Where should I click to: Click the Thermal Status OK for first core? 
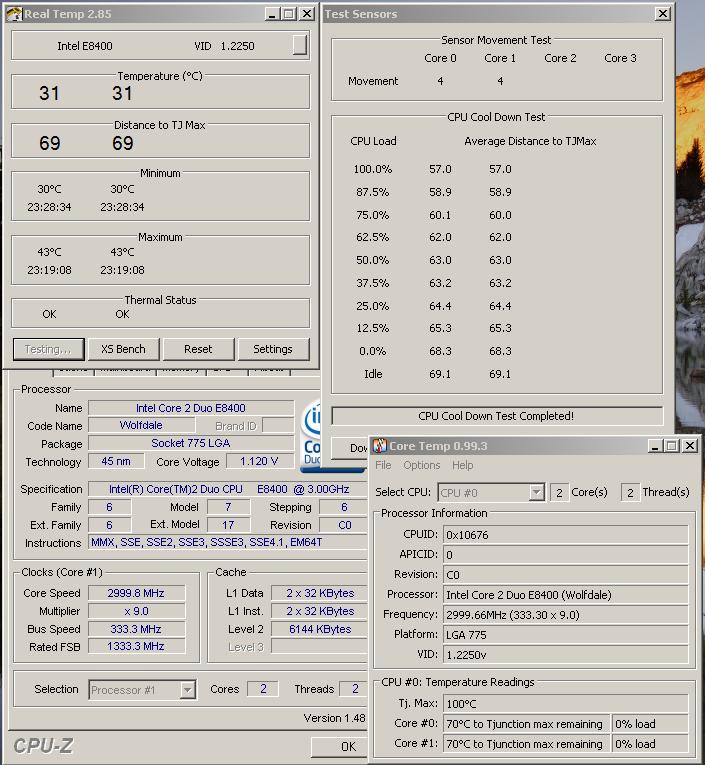(x=49, y=314)
